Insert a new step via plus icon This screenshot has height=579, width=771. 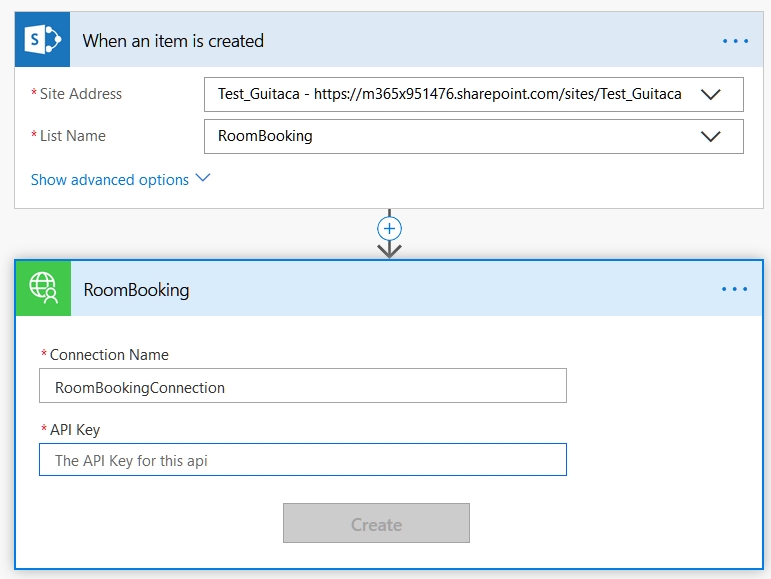pos(389,229)
